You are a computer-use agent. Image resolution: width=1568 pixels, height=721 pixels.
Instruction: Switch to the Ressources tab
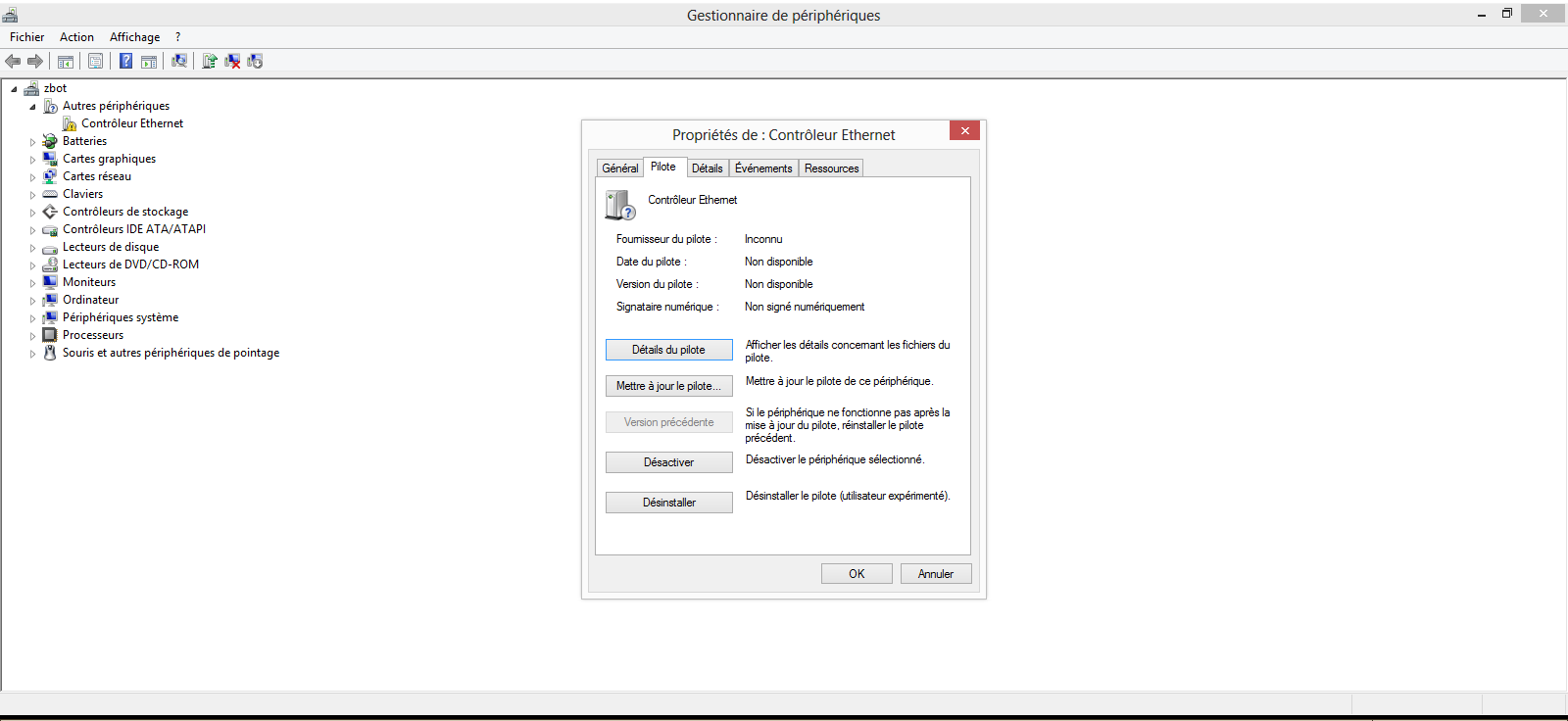point(831,168)
